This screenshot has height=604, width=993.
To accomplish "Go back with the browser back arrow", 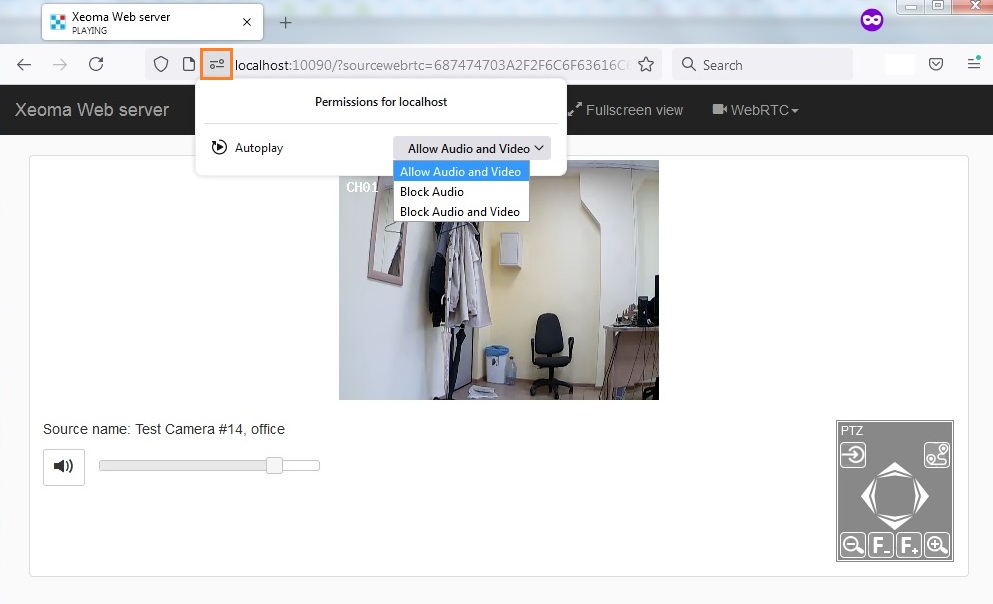I will click(x=24, y=65).
